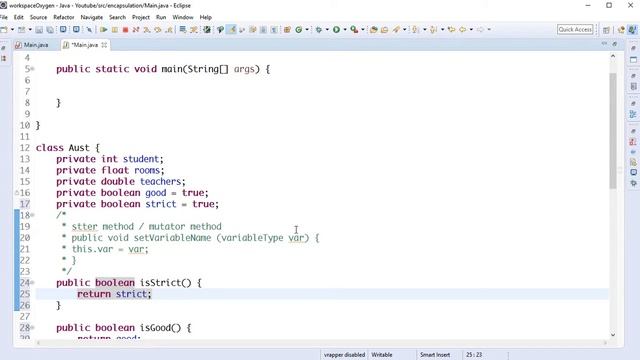Click the New Java Class green icon

pos(299,29)
